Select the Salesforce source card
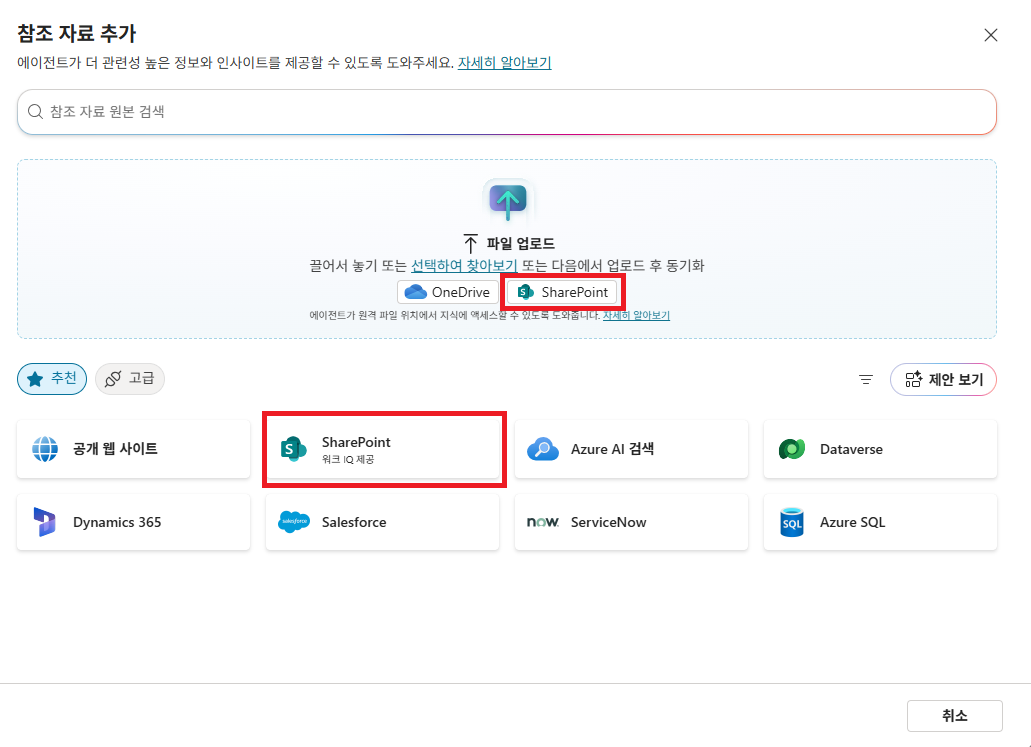This screenshot has height=747, width=1031. 383,522
